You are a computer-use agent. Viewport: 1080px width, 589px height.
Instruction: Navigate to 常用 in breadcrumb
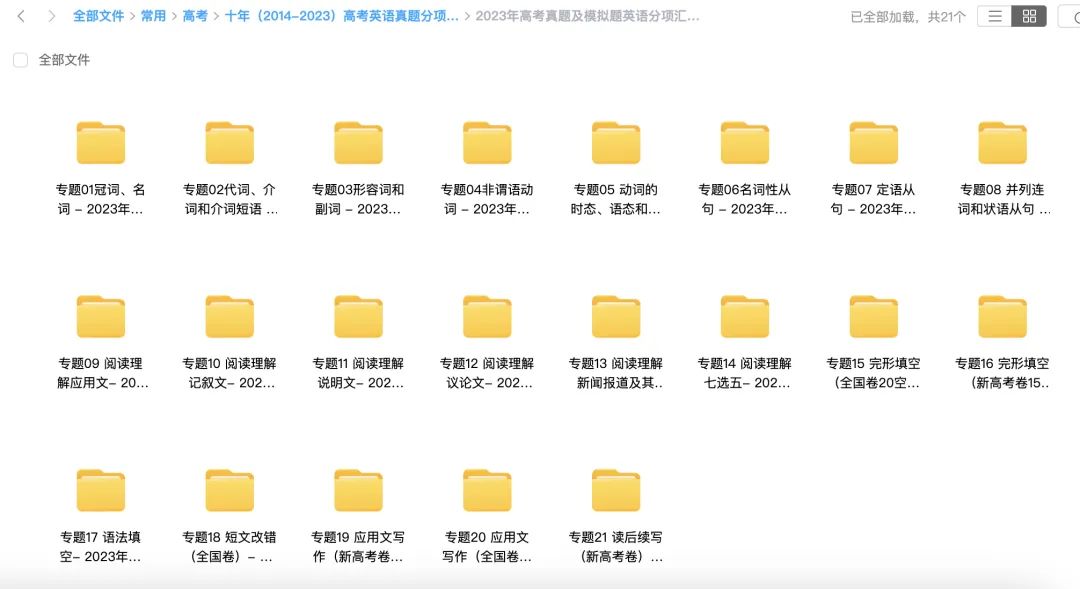click(x=153, y=16)
